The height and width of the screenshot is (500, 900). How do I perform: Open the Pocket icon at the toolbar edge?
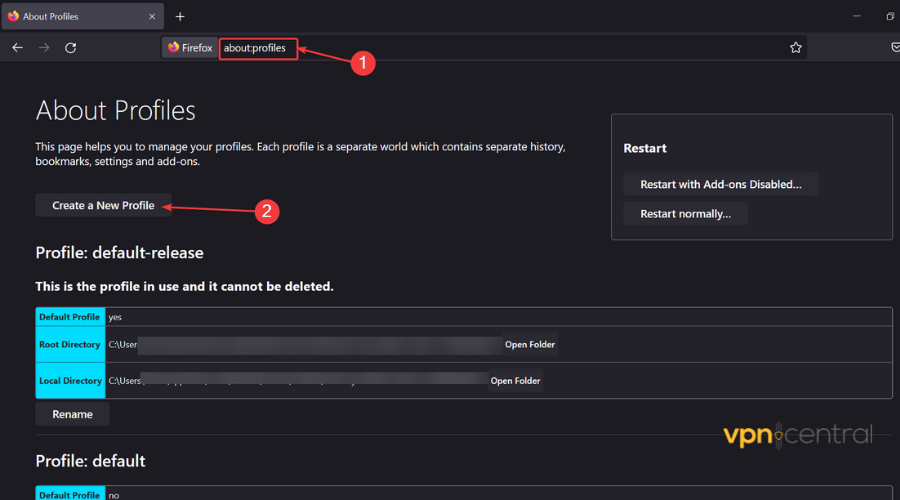pyautogui.click(x=895, y=48)
